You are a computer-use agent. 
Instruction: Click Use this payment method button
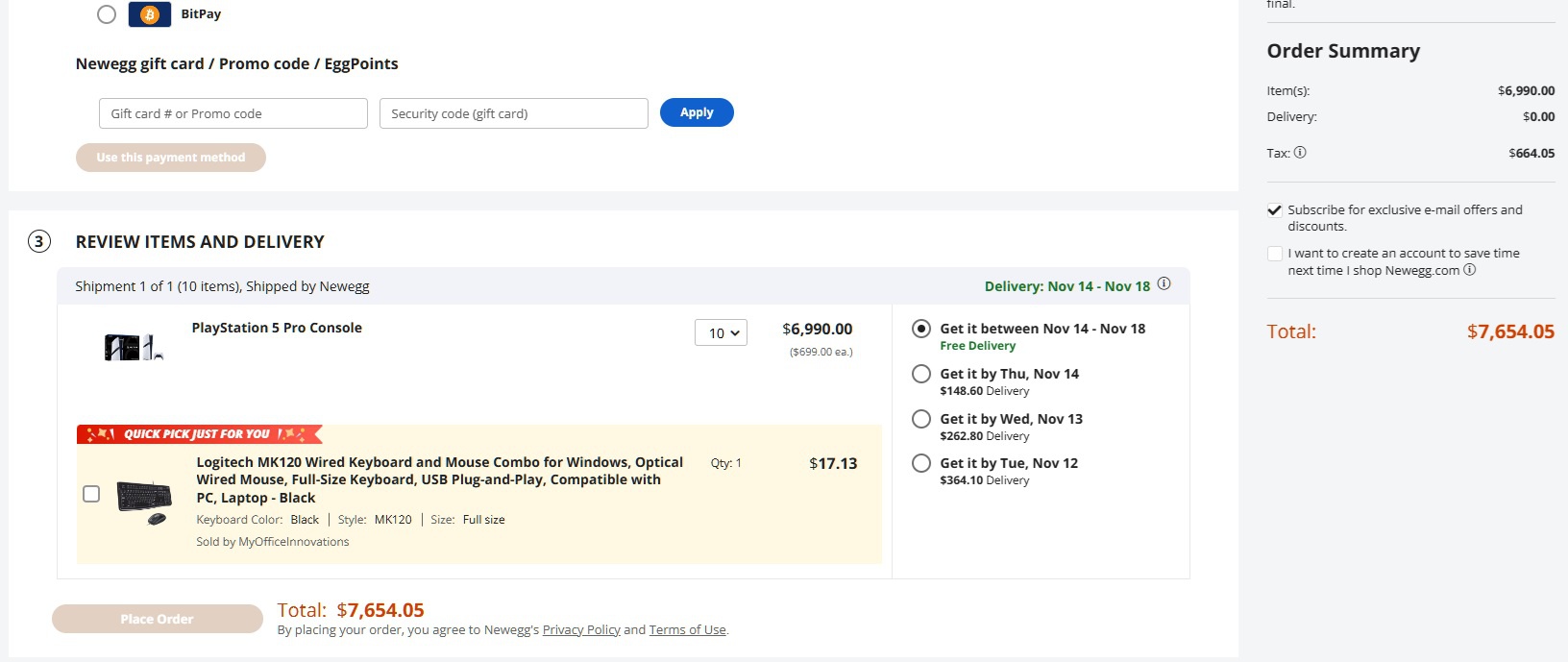[x=171, y=158]
